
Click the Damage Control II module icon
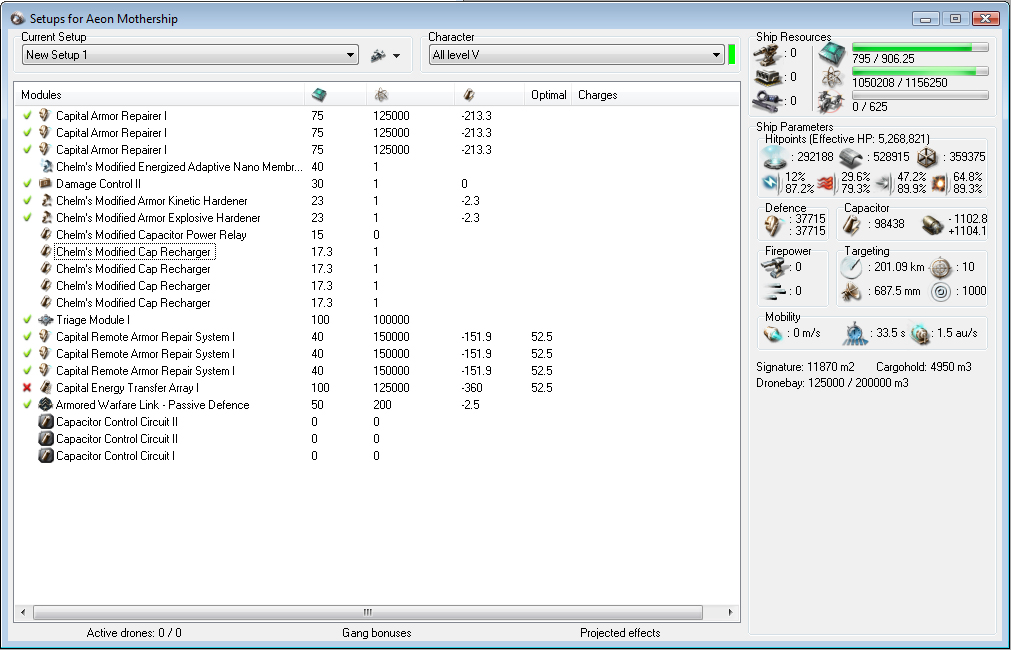point(45,184)
